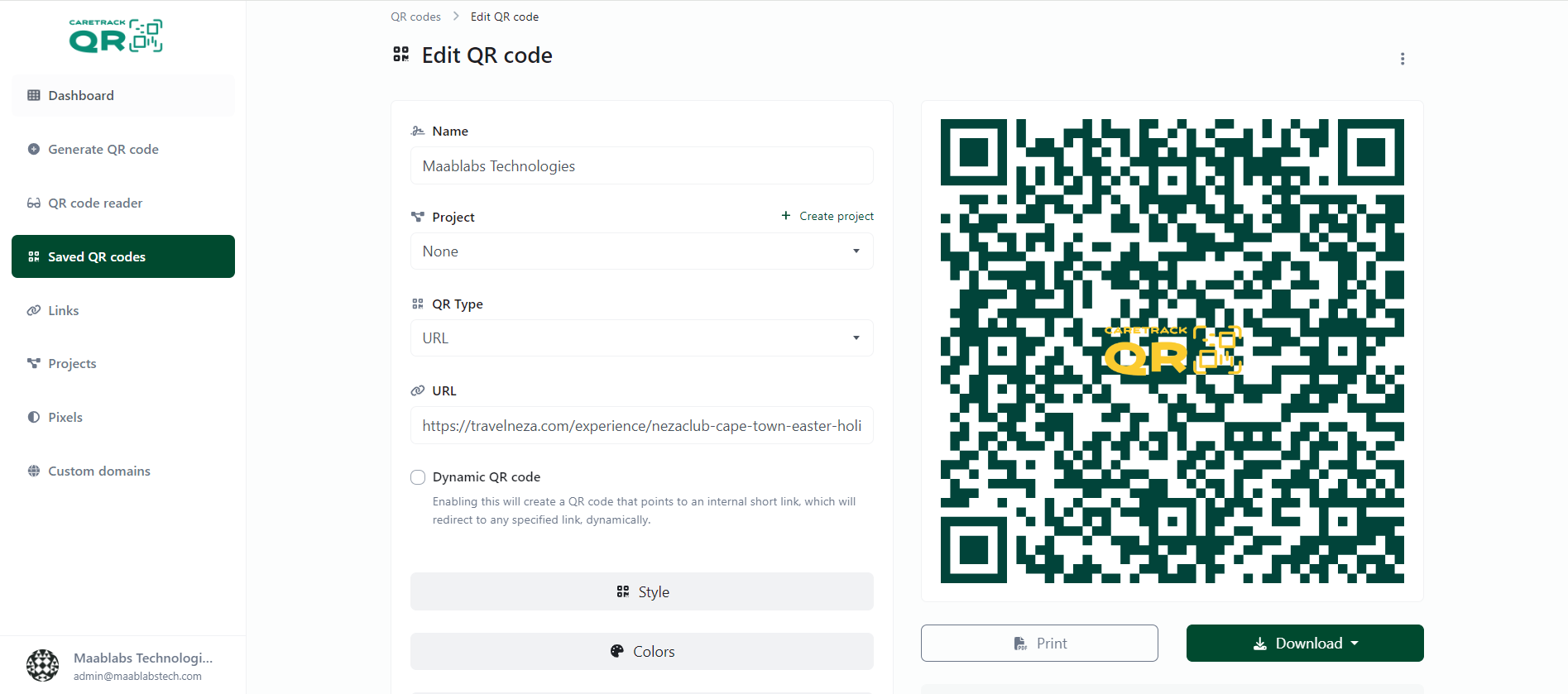
Task: Click the Print button
Action: pos(1039,643)
